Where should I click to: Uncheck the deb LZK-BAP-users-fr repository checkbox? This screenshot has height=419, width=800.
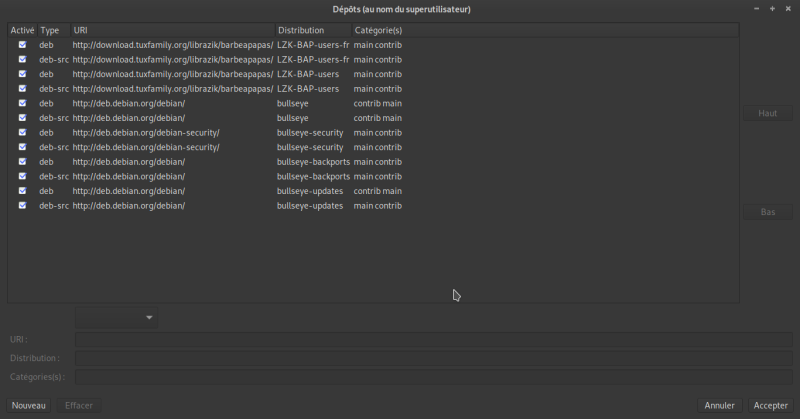click(22, 45)
